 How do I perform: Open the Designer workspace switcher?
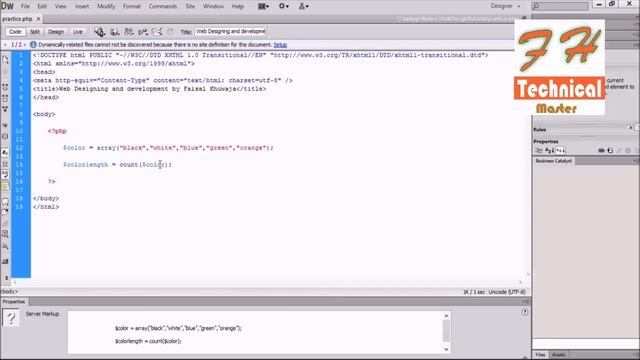pos(505,6)
